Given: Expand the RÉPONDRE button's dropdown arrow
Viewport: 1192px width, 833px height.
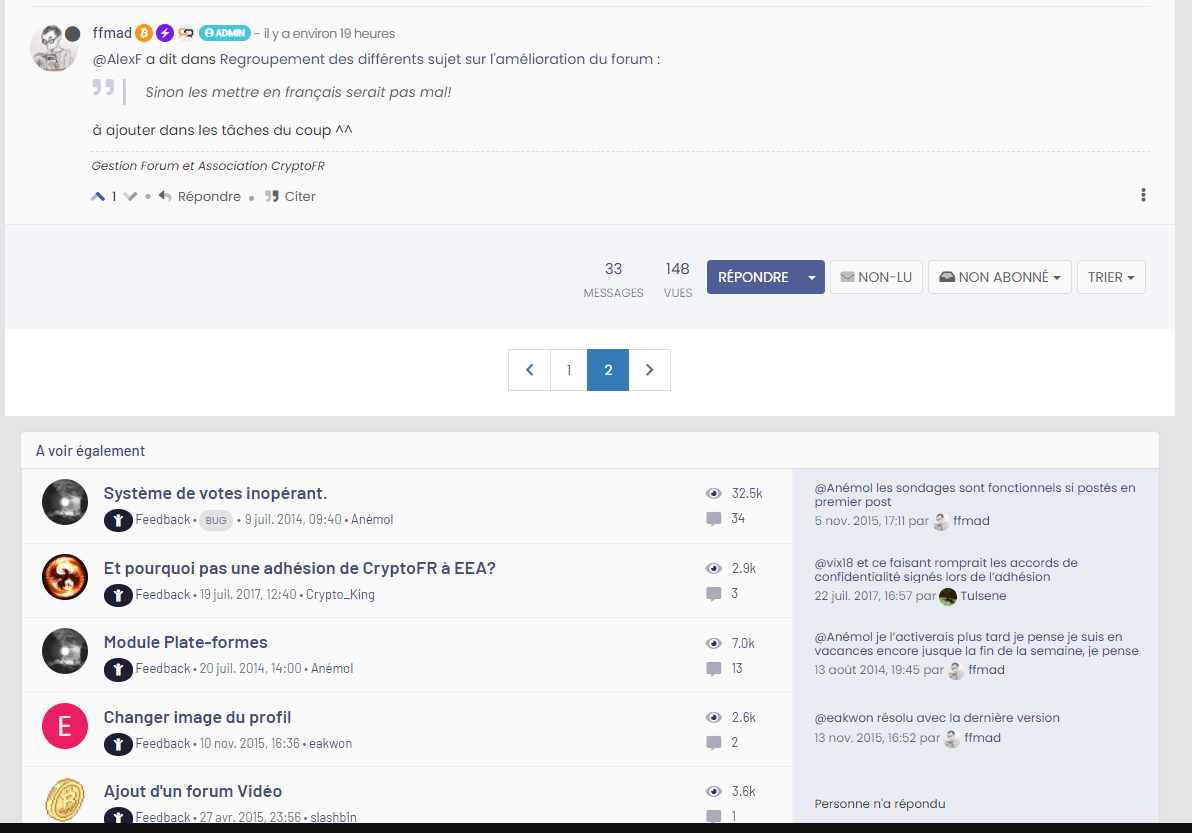Looking at the screenshot, I should pyautogui.click(x=812, y=277).
